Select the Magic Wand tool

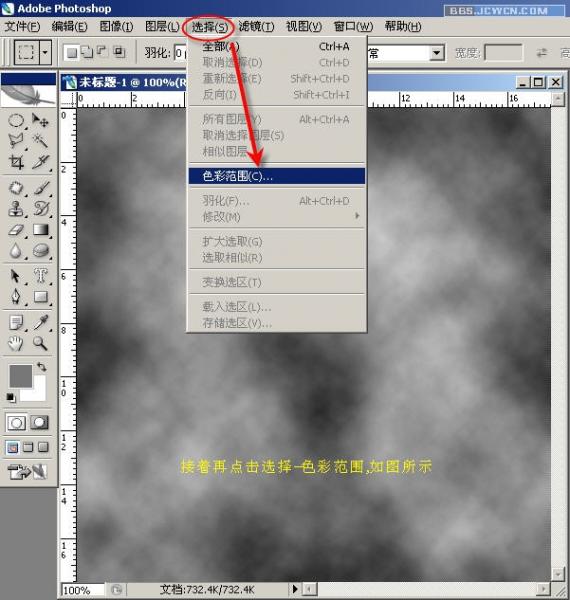click(40, 141)
